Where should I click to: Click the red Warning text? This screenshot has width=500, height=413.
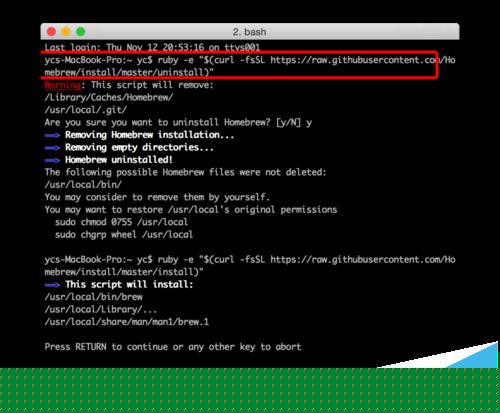click(x=63, y=85)
